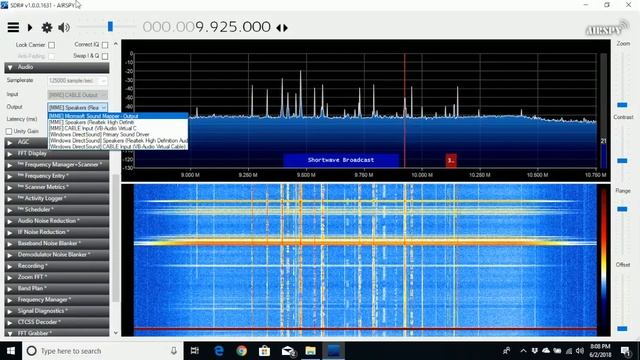Click the AIRSPY logo
Image resolution: width=640 pixels, height=360 pixels.
pos(607,28)
